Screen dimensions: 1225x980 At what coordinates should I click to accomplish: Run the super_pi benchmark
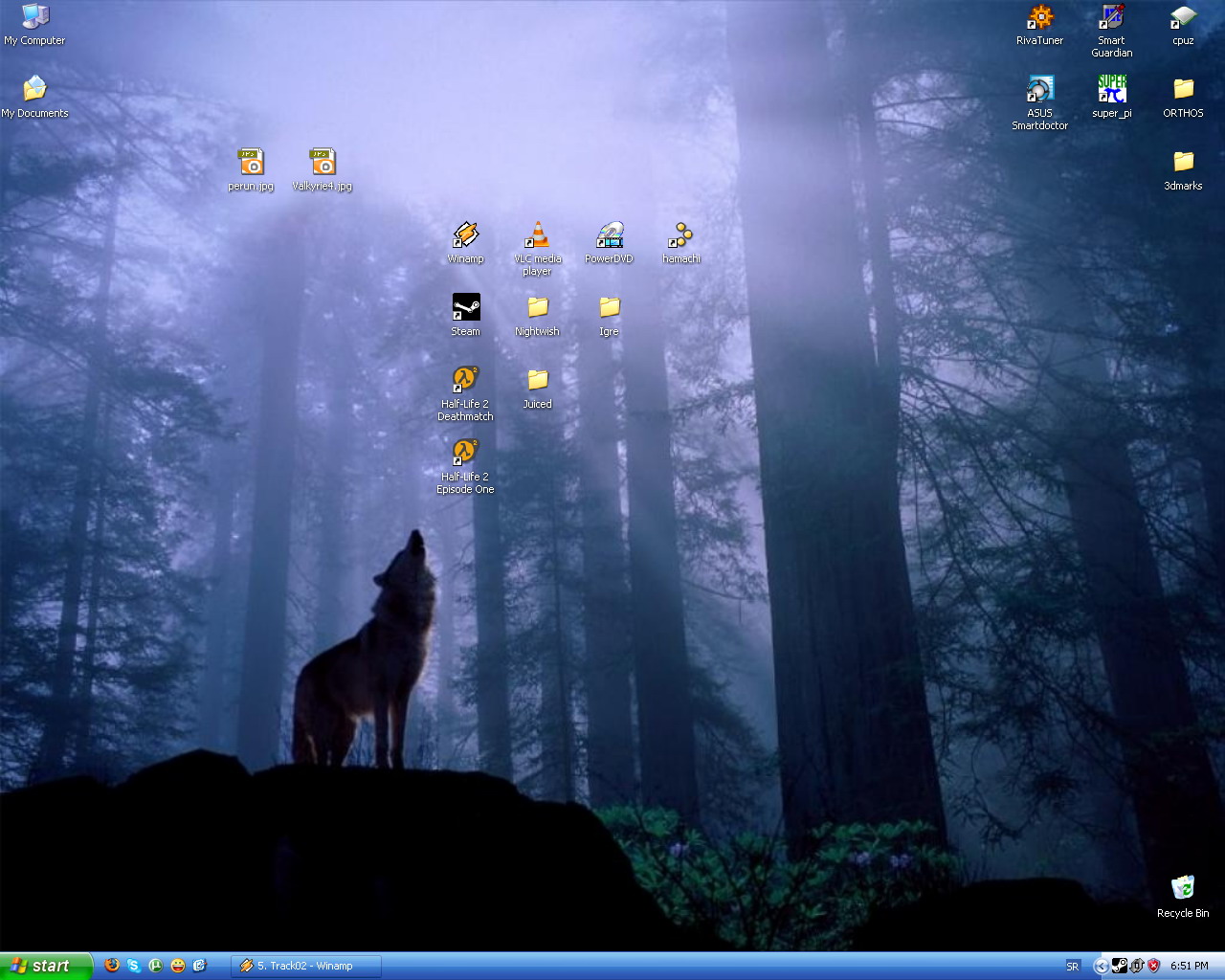(x=1110, y=89)
